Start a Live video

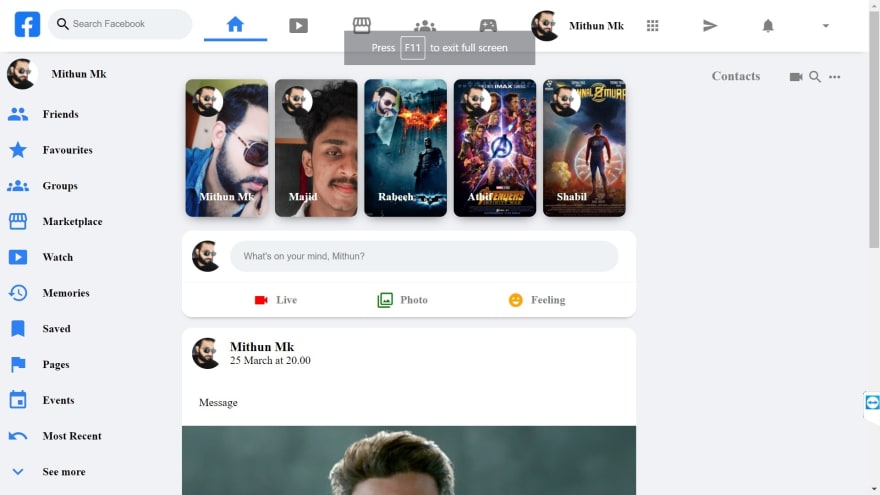[x=276, y=300]
